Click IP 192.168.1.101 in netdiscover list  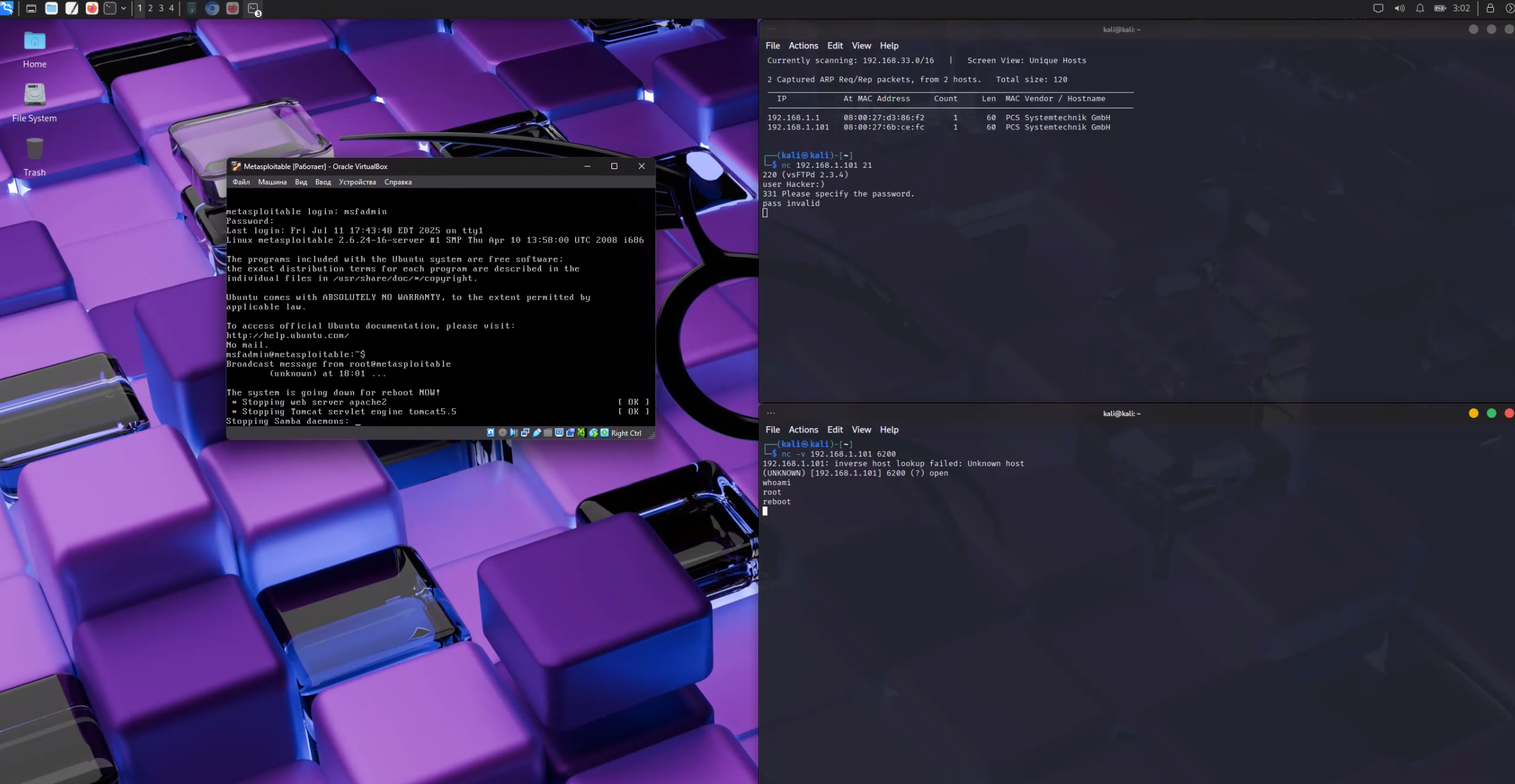[798, 127]
